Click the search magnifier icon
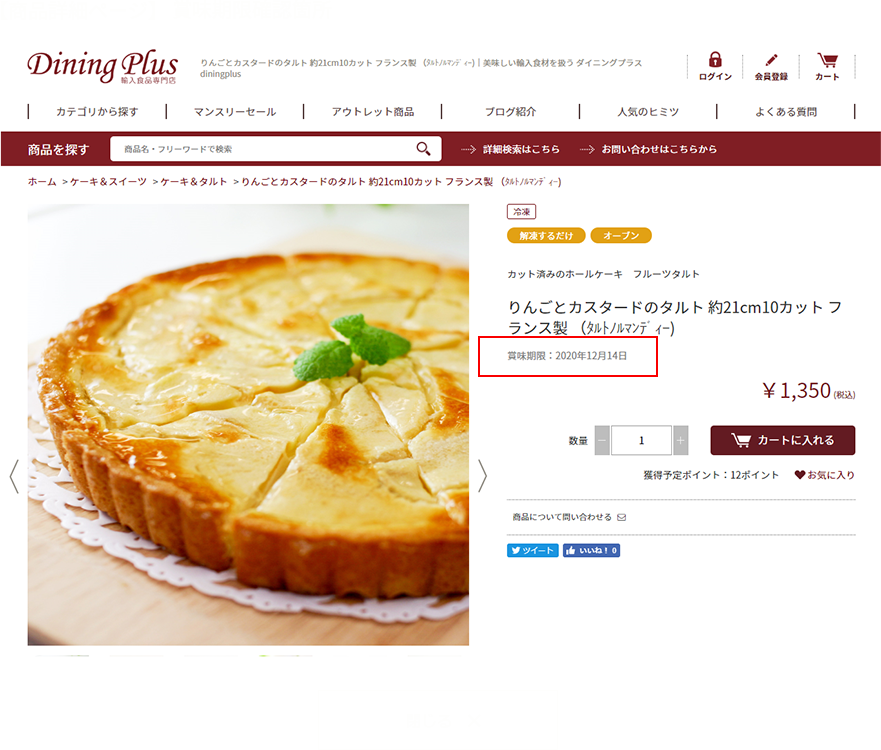The image size is (881, 750). (x=423, y=149)
